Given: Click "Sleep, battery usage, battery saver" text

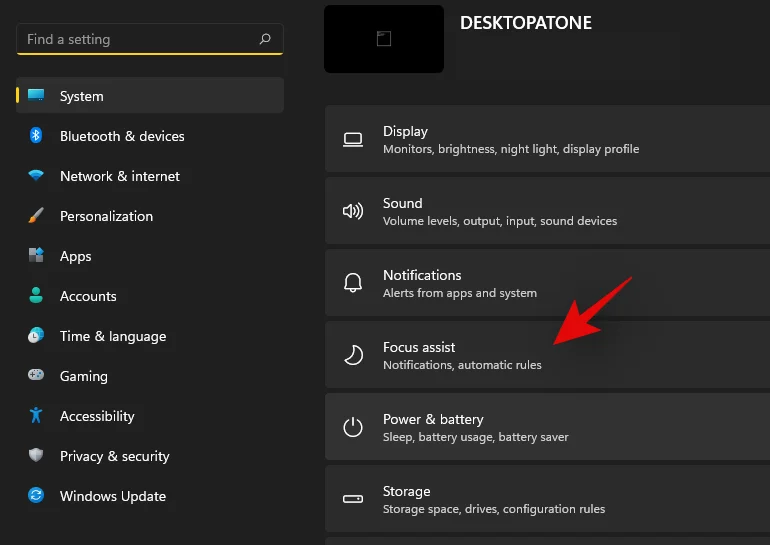Looking at the screenshot, I should 476,437.
